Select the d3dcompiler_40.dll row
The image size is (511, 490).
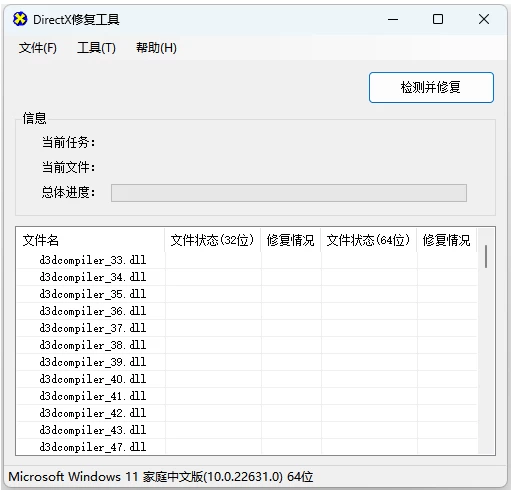(247, 379)
